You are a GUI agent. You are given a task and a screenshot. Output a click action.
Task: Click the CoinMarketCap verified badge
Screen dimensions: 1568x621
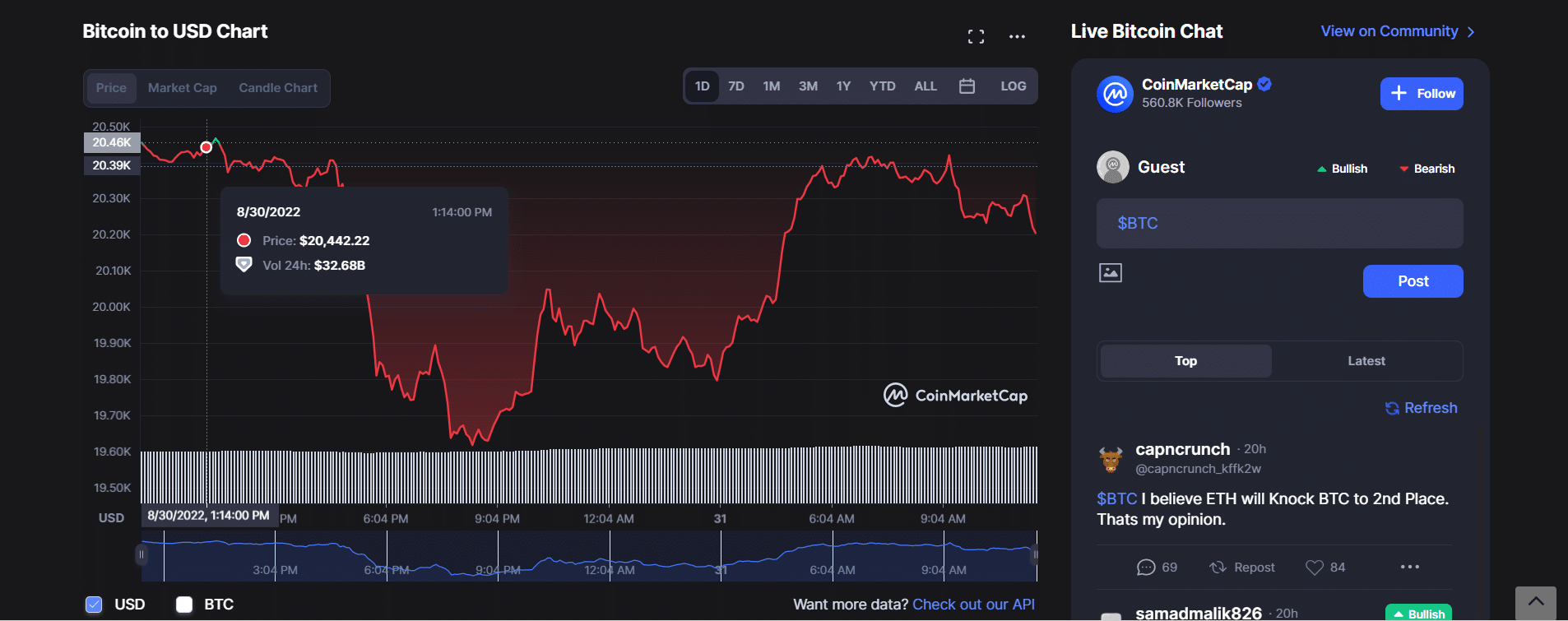(1264, 84)
